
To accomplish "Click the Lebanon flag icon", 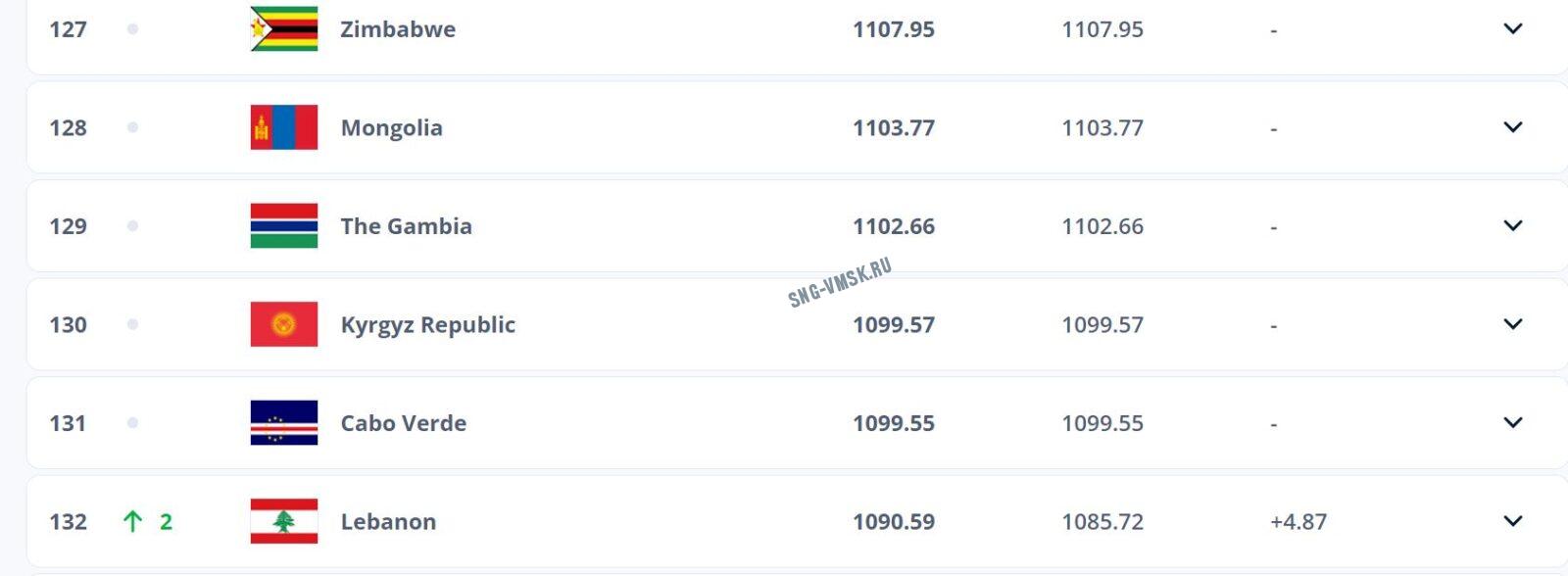I will [x=284, y=521].
